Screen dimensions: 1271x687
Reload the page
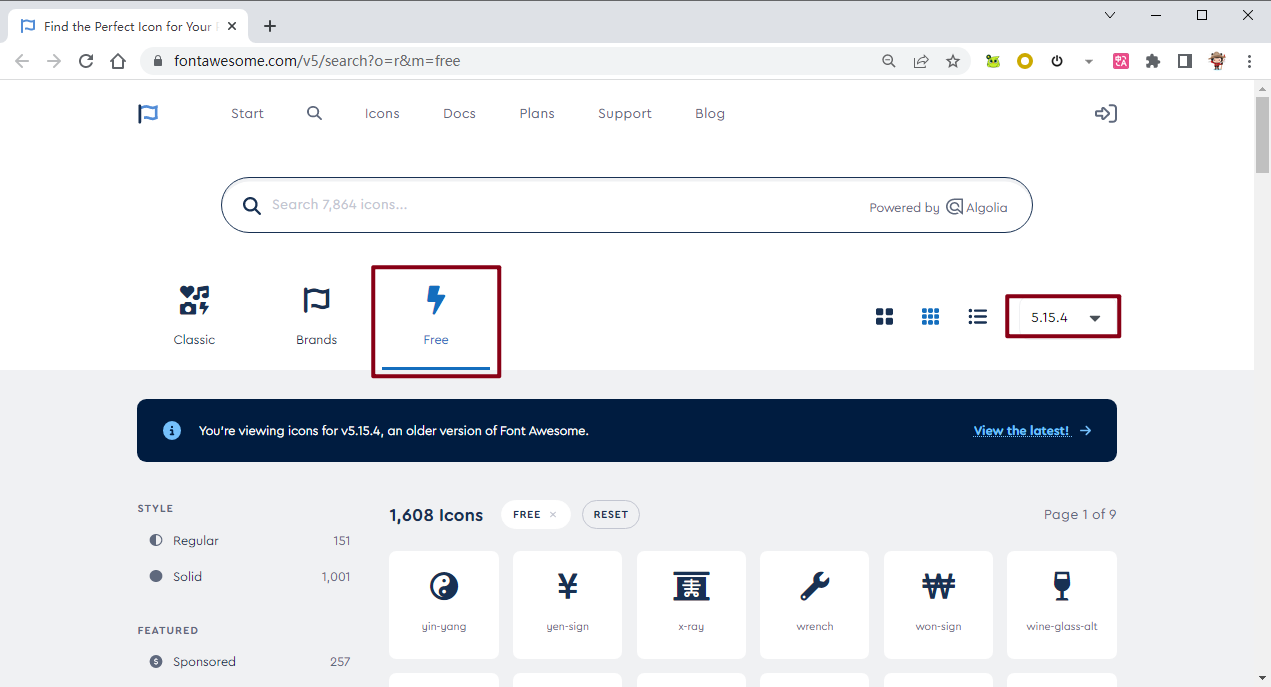point(86,61)
